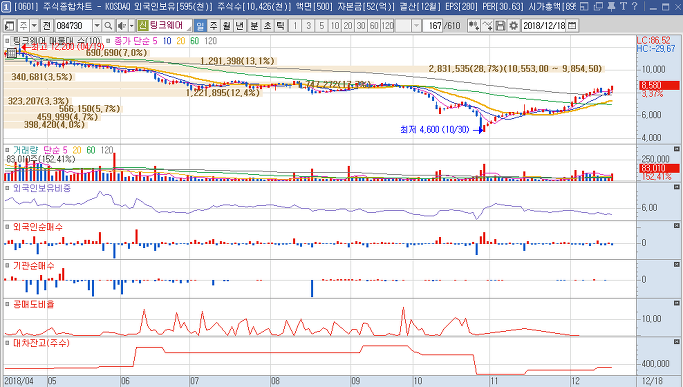The width and height of the screenshot is (683, 387).
Task: Click the 2,831,535(28.7%) volume profile label
Action: [x=515, y=68]
